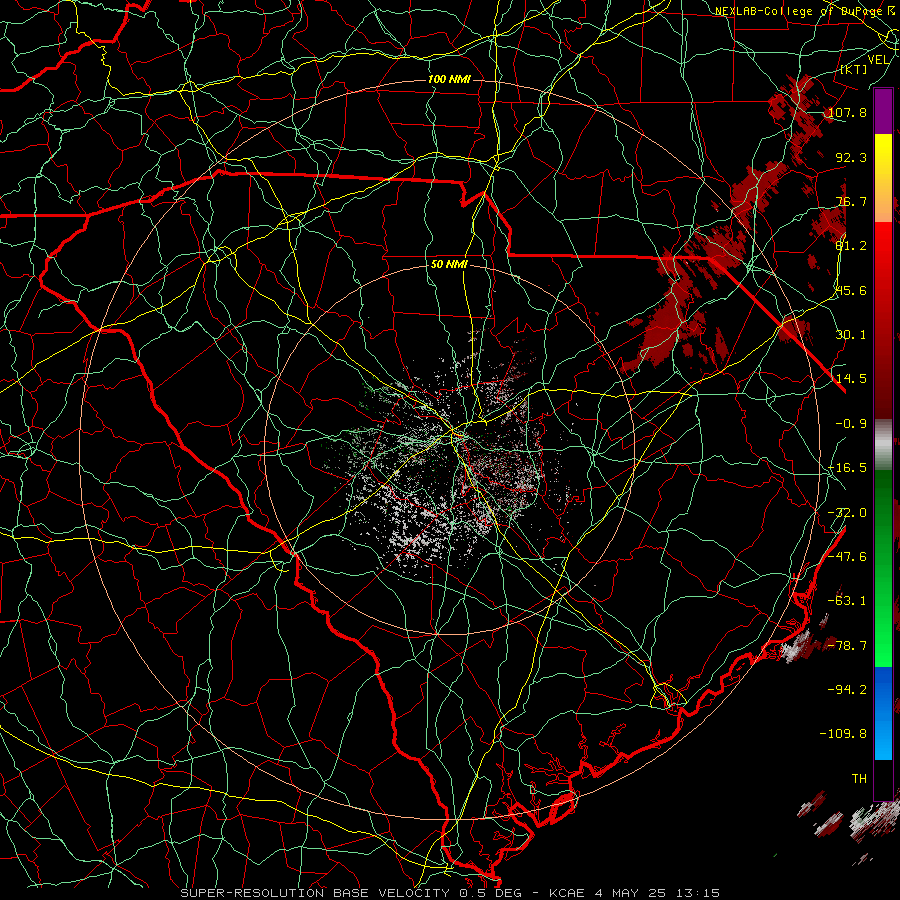Click the 50 NMI range ring label
Screen dimensions: 900x900
click(449, 264)
